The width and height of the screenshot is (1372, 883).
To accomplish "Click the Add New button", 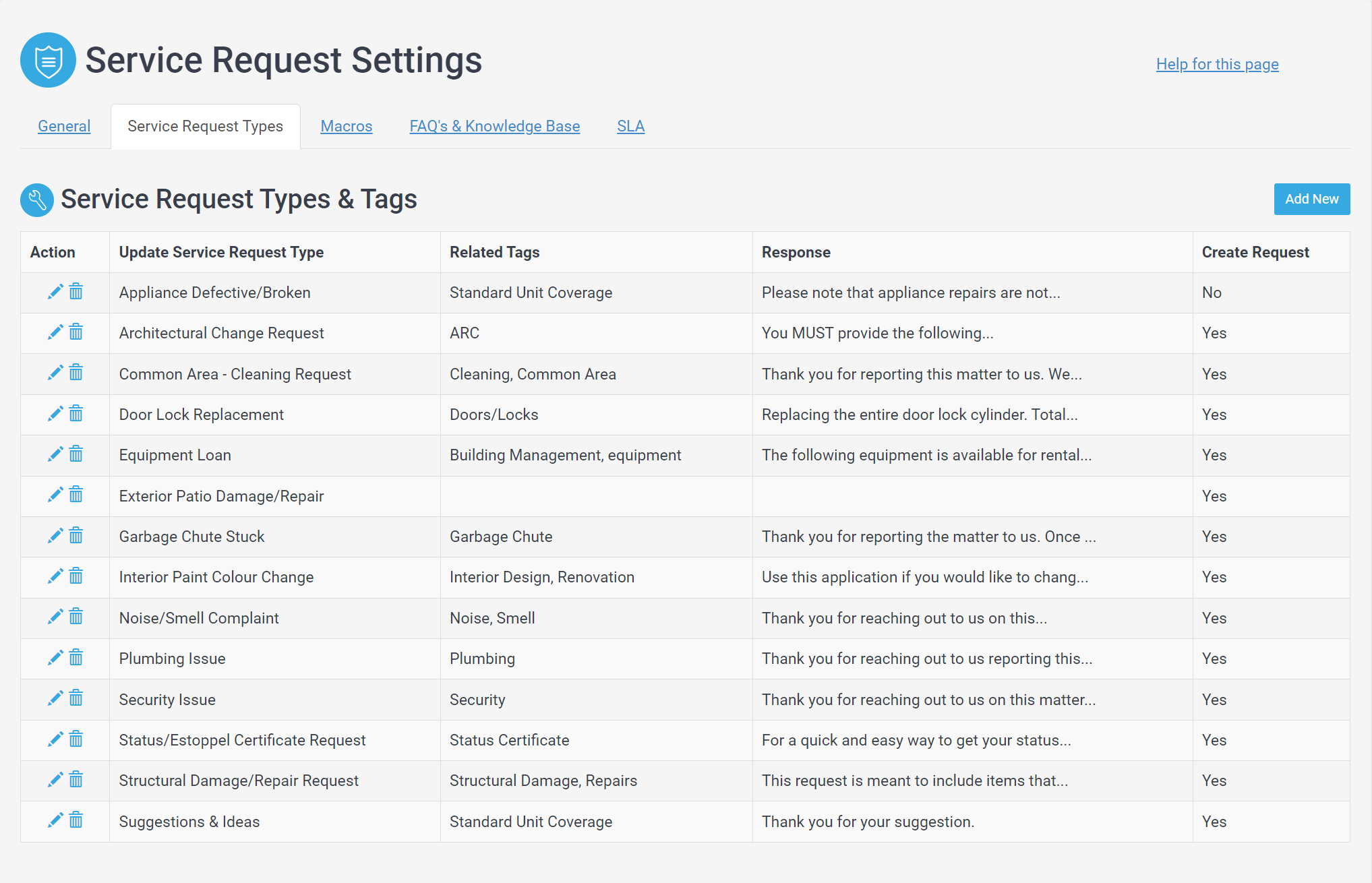I will 1311,199.
